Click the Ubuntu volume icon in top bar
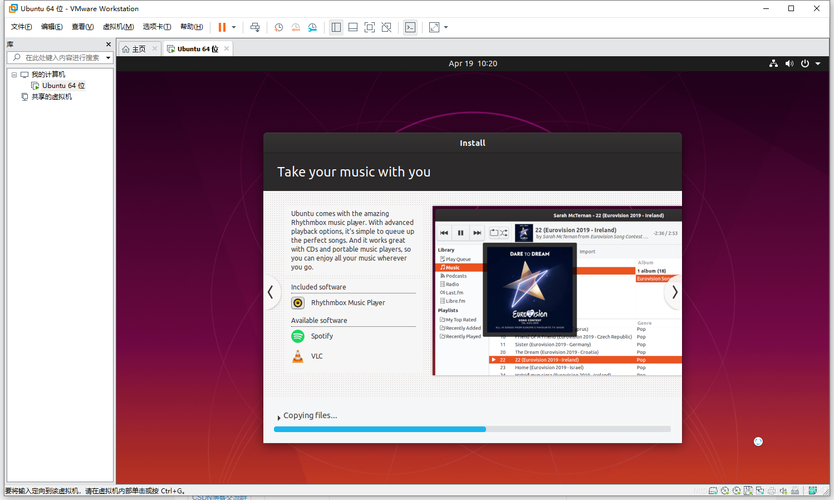Image resolution: width=834 pixels, height=500 pixels. point(789,63)
